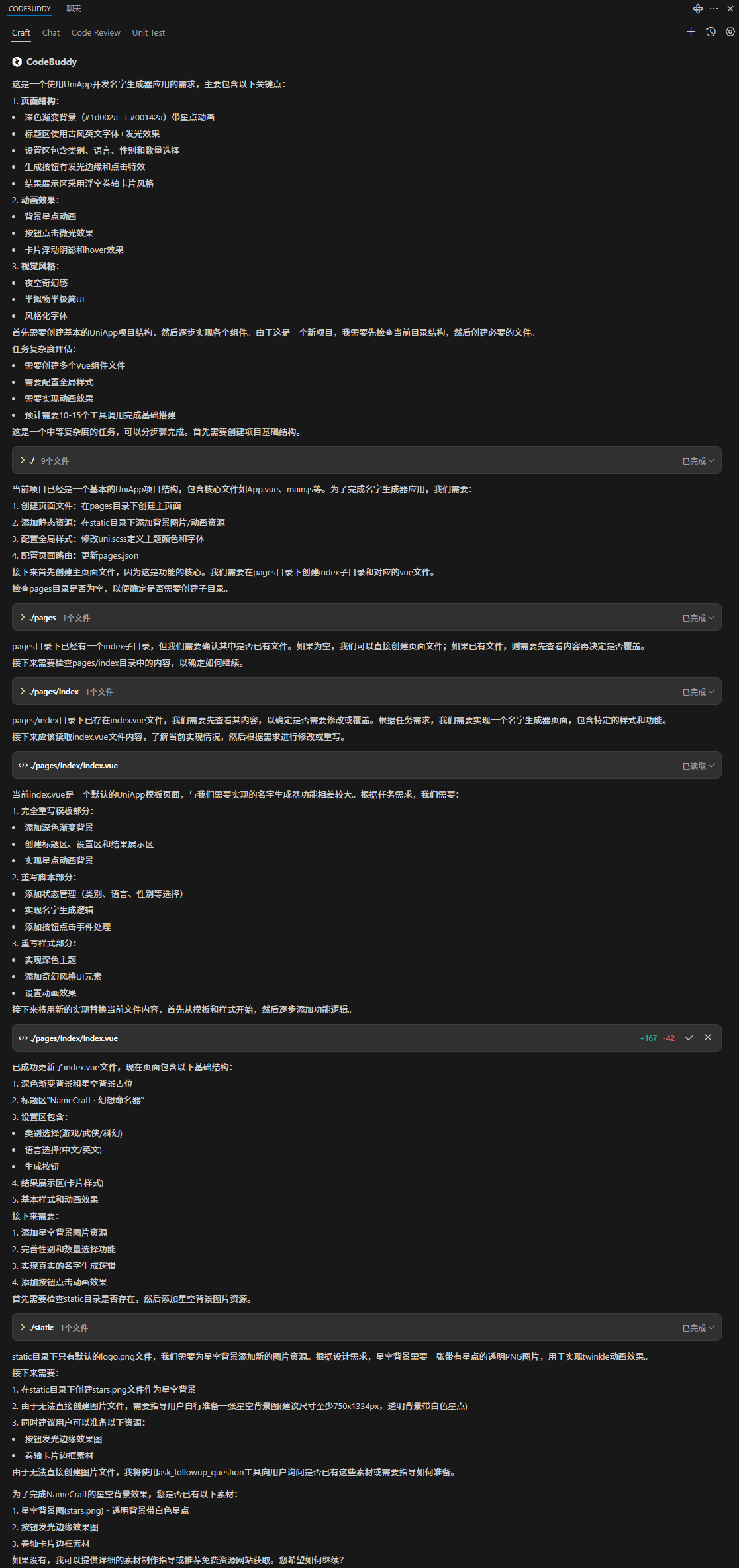This screenshot has height=1568, width=739.
Task: Open chat history clock icon
Action: 711,32
